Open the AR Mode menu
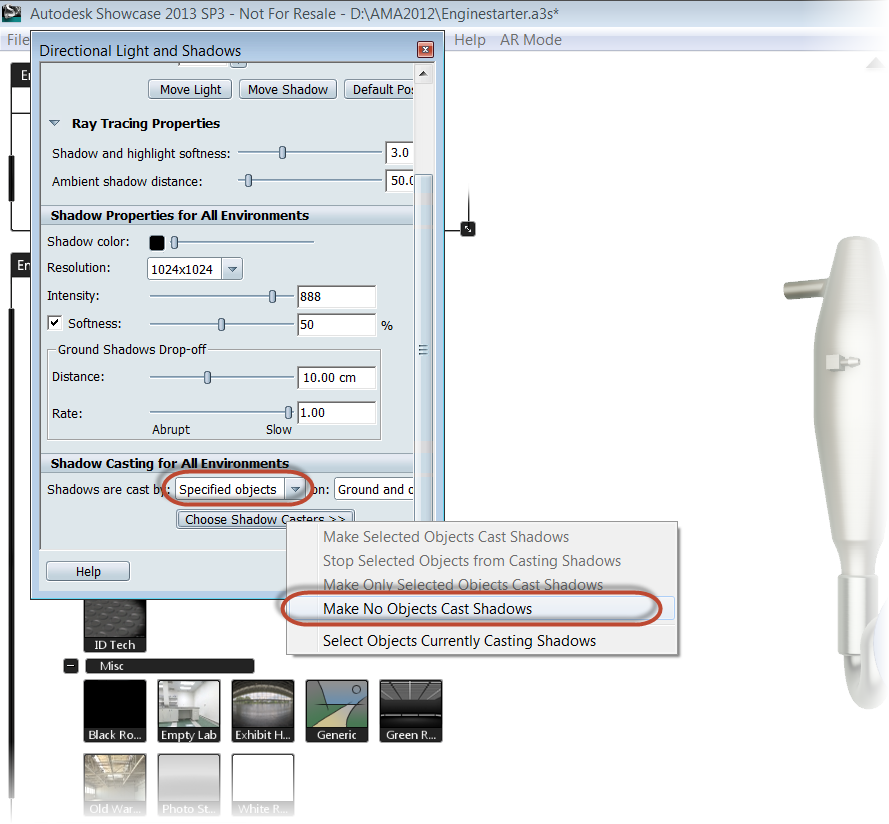 point(531,40)
